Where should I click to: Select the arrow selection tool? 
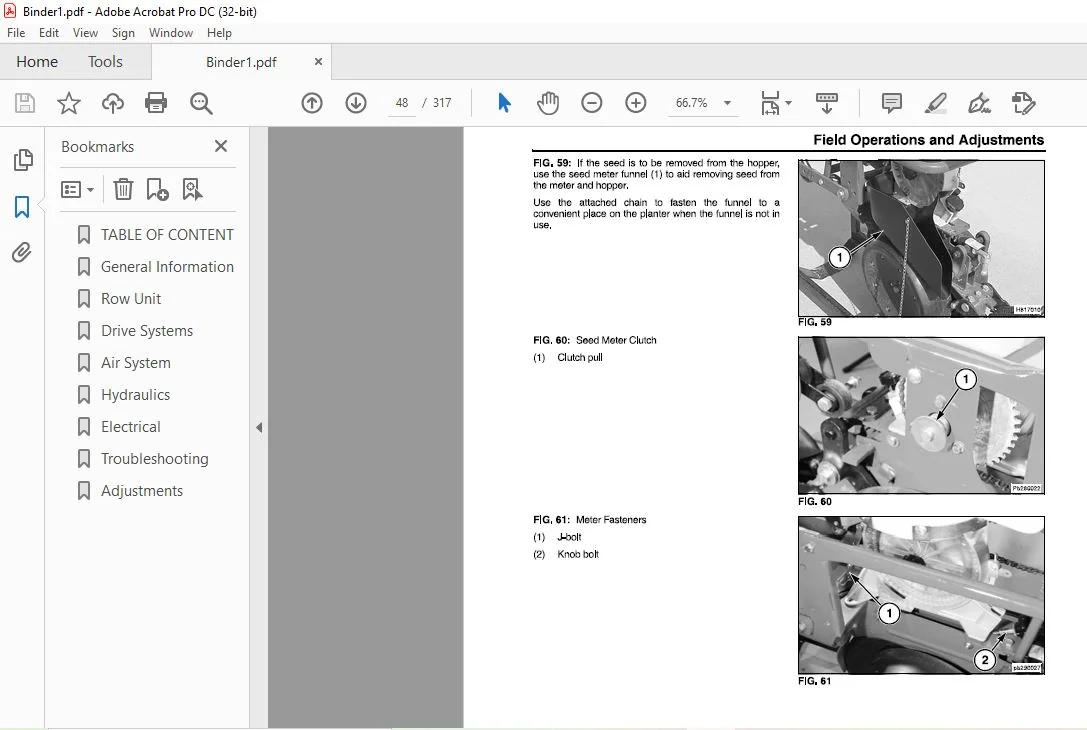point(504,103)
